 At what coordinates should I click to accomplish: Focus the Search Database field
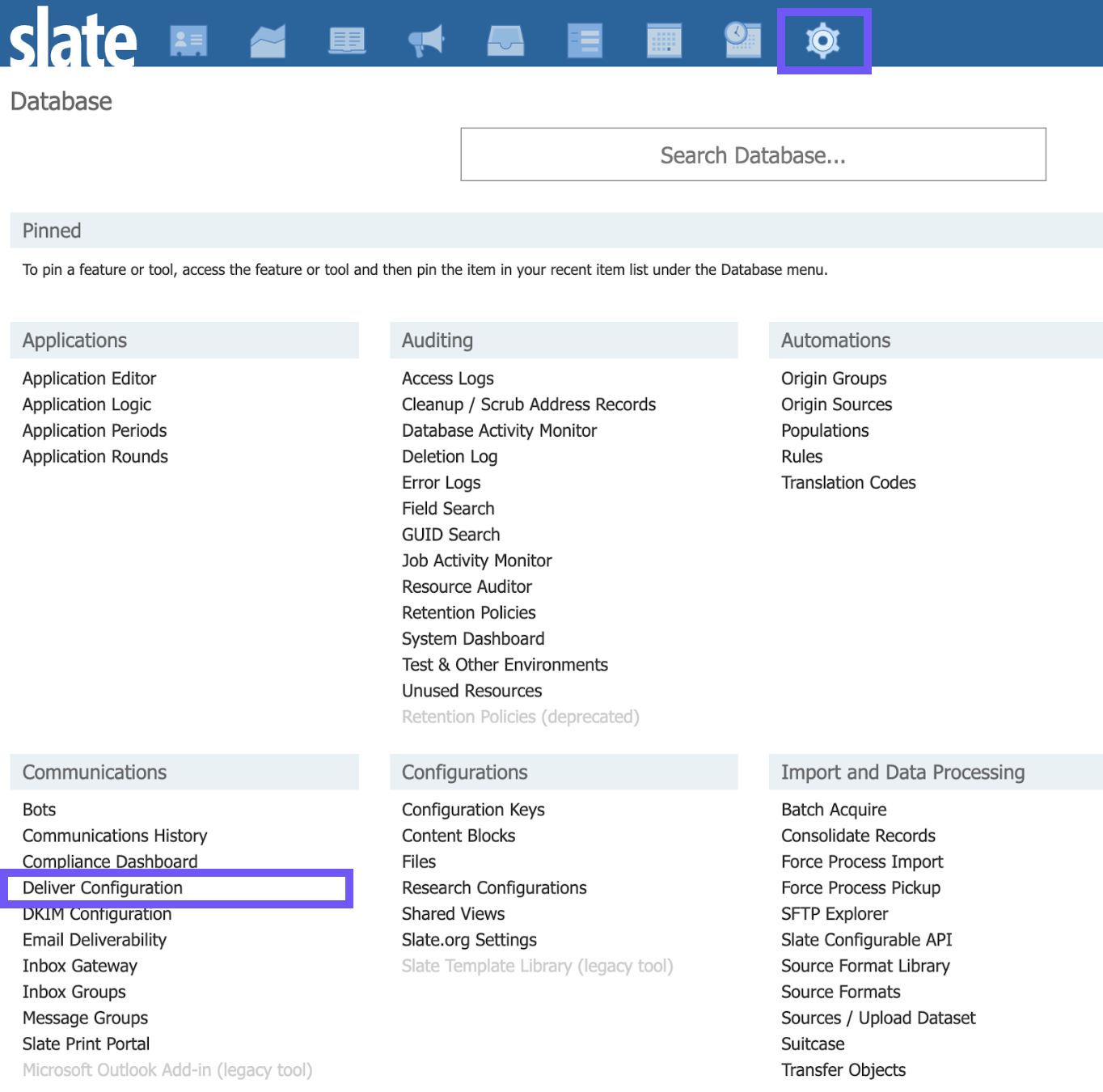pos(753,154)
